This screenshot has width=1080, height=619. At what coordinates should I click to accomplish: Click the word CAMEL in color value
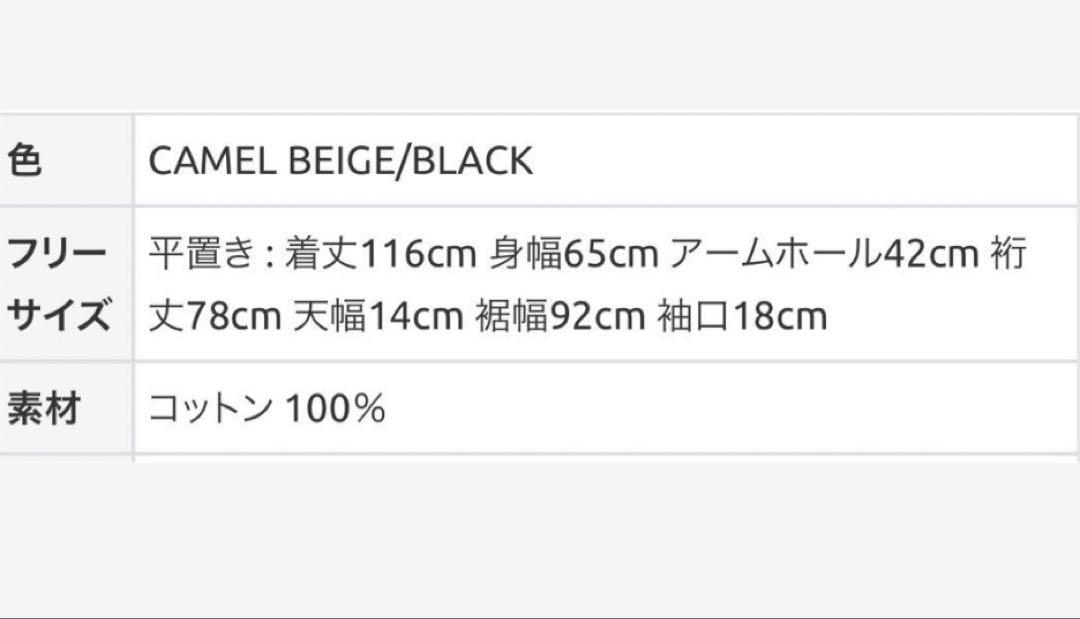212,161
